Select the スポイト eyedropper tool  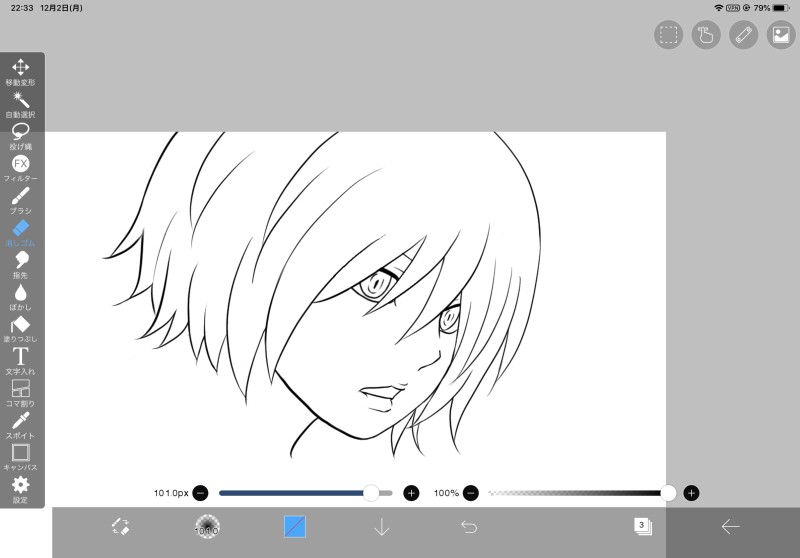(x=20, y=426)
